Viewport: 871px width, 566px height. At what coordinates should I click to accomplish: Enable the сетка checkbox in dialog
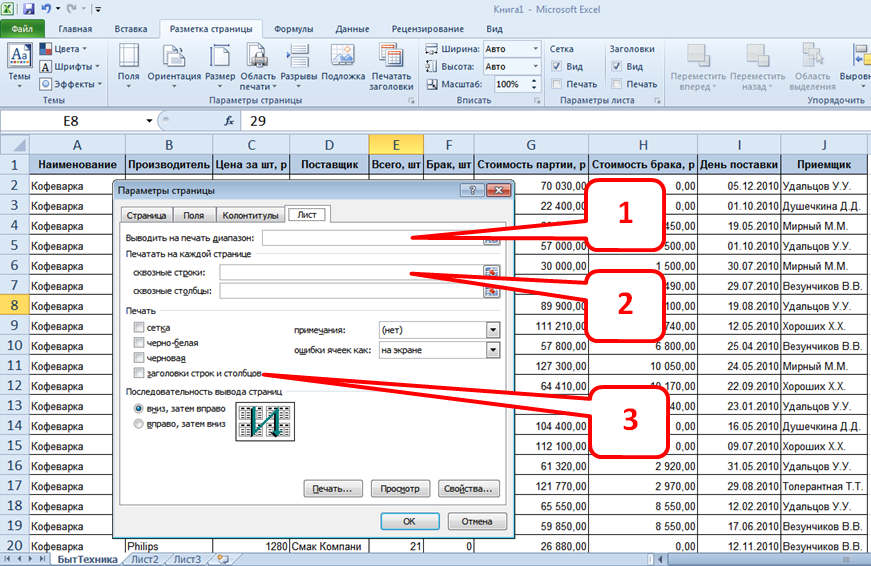click(139, 328)
